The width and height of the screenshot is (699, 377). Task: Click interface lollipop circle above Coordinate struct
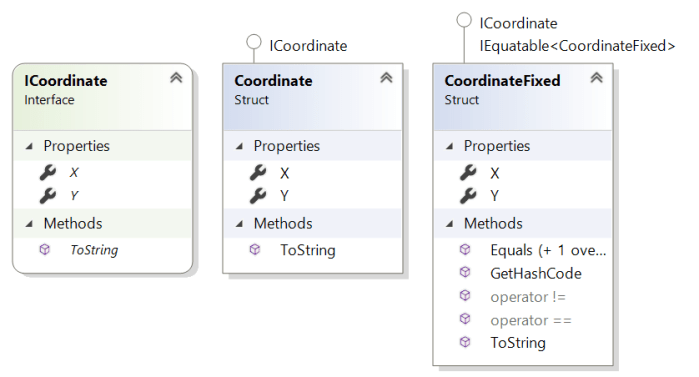click(x=254, y=42)
